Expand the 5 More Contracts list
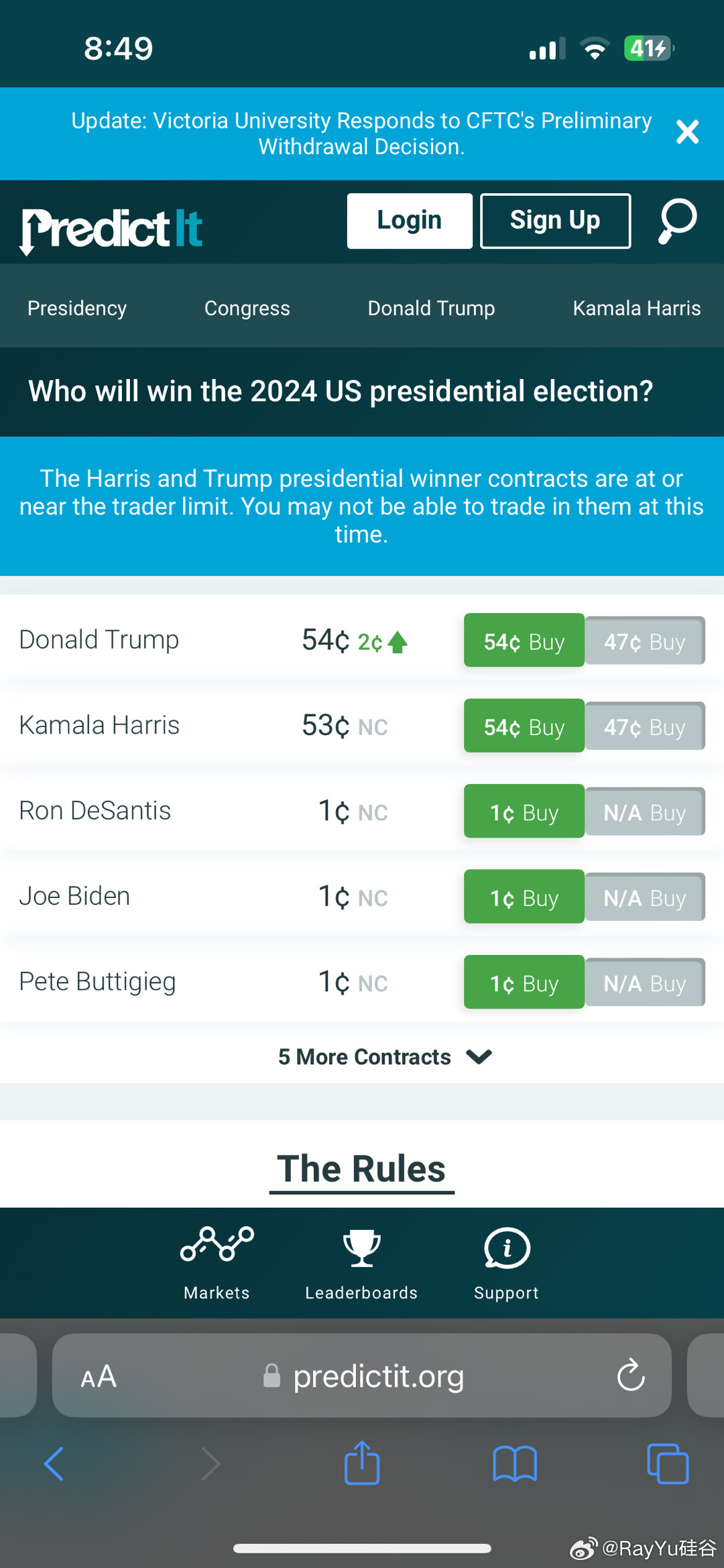The width and height of the screenshot is (724, 1568). pos(385,1057)
